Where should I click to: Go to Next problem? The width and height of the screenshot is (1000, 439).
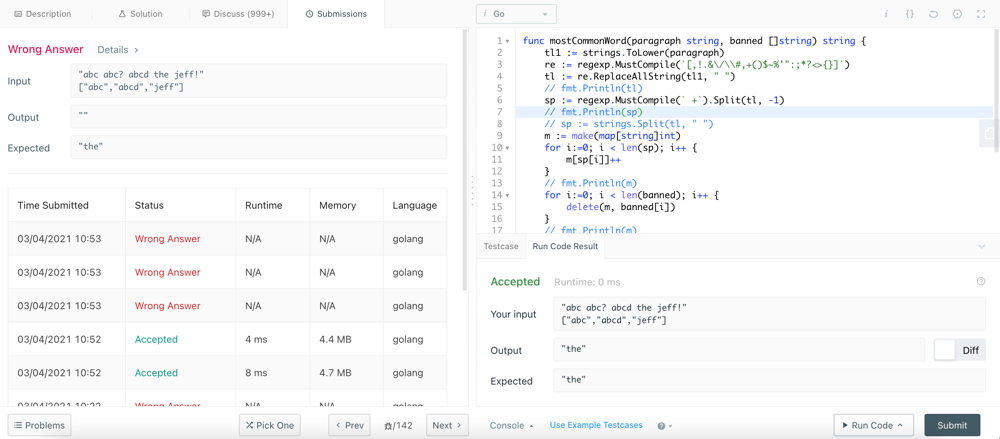coord(447,426)
